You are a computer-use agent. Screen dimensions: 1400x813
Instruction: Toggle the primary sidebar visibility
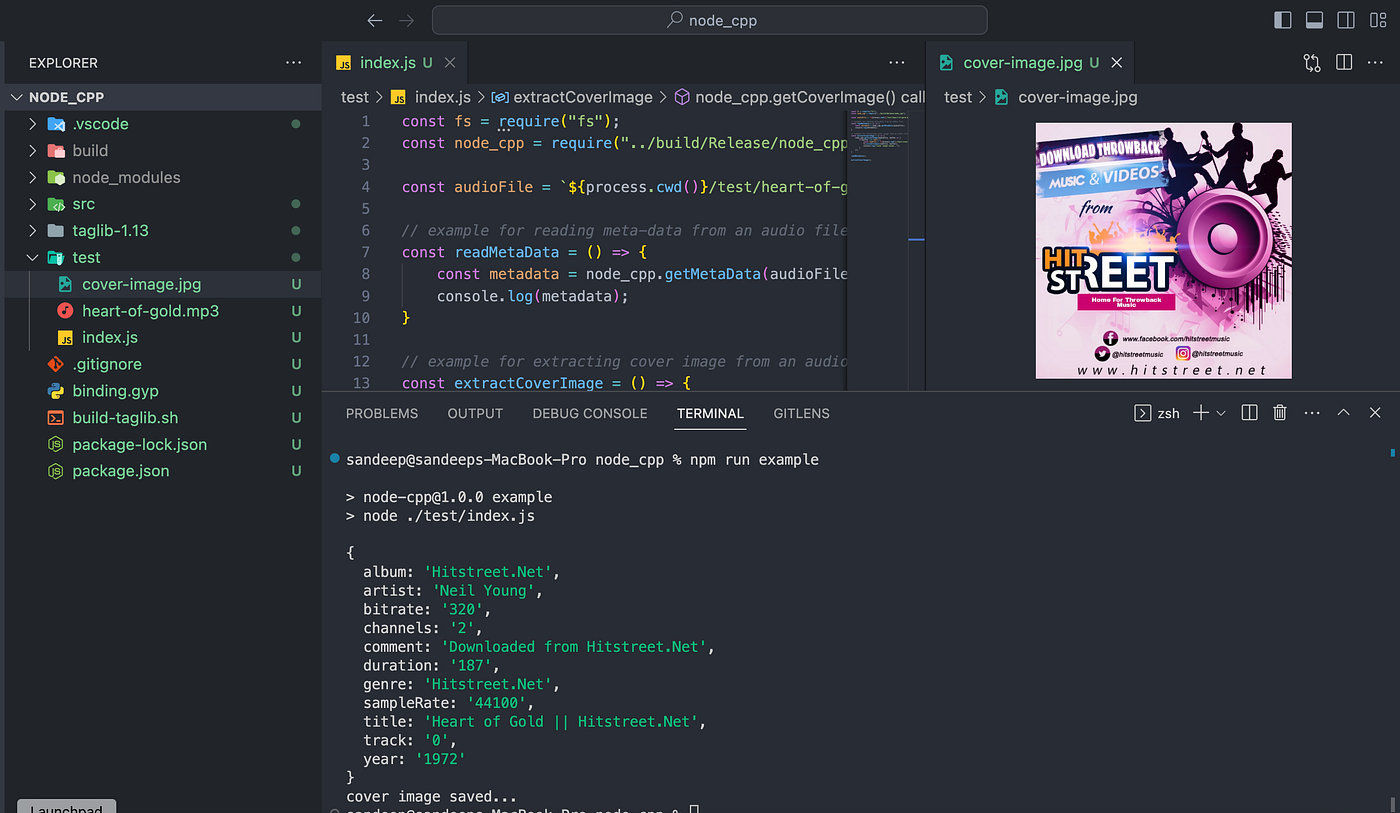click(1282, 19)
